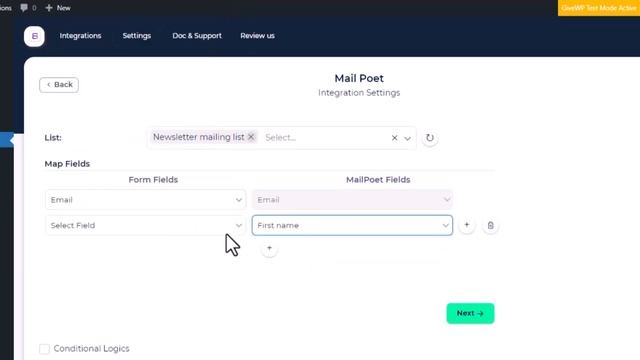
Task: Open the Email form field dropdown
Action: coord(146,200)
